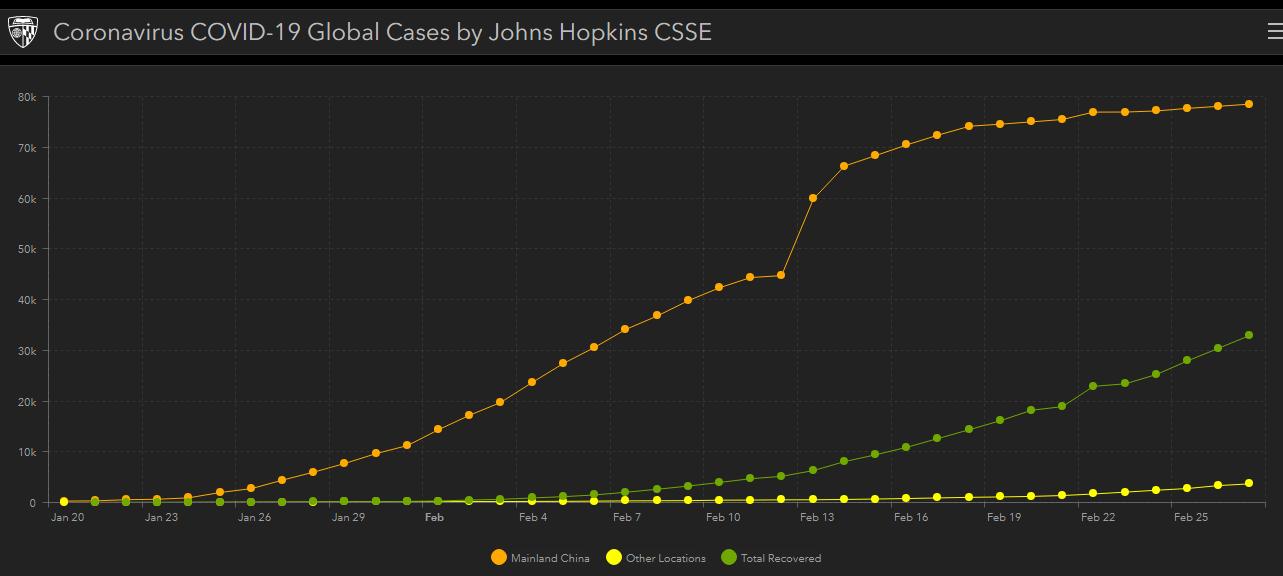Click the Mainland China legend label
Image resolution: width=1283 pixels, height=576 pixels.
[x=550, y=558]
